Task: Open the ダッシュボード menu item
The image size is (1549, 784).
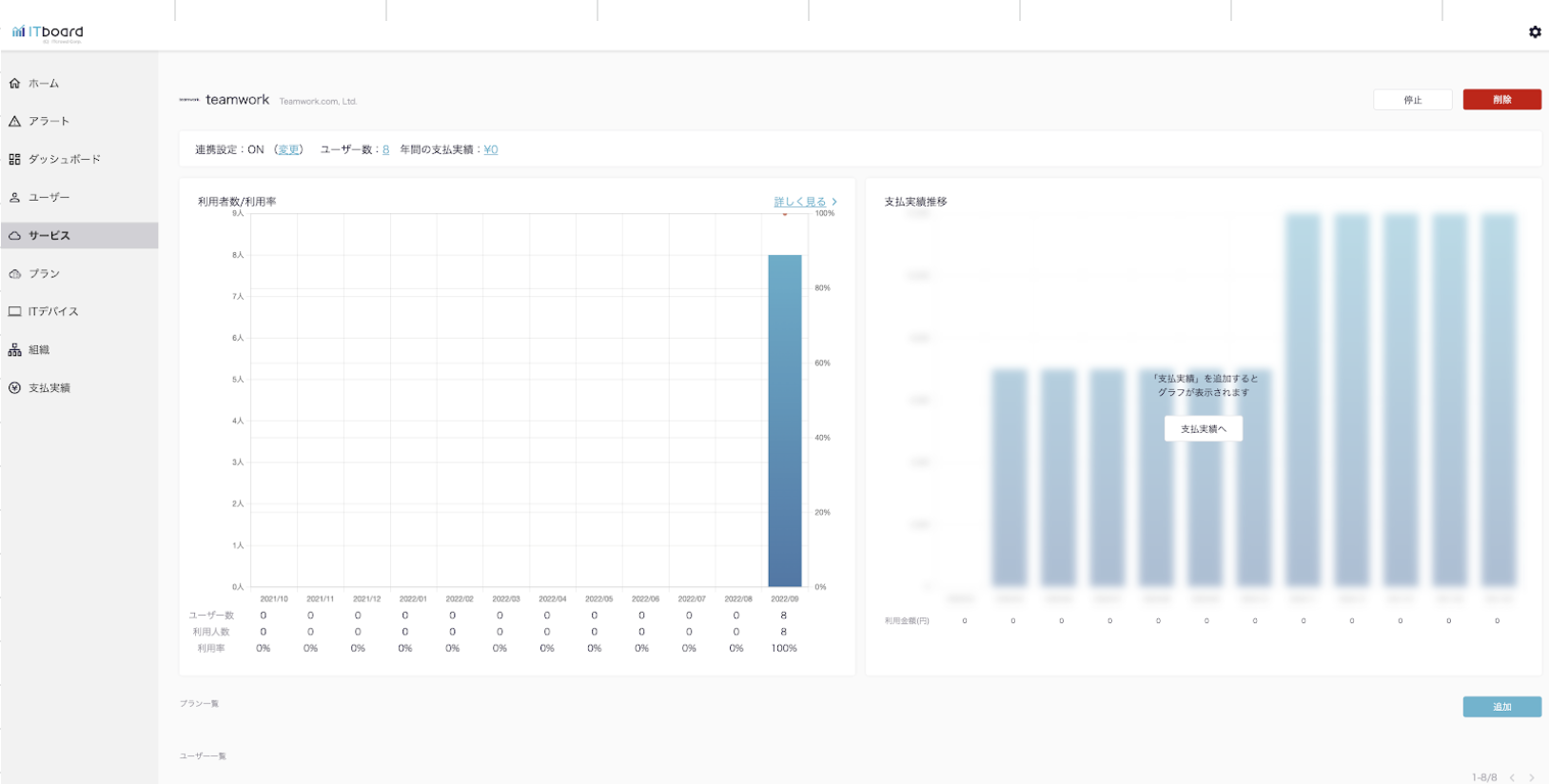Action: 64,160
